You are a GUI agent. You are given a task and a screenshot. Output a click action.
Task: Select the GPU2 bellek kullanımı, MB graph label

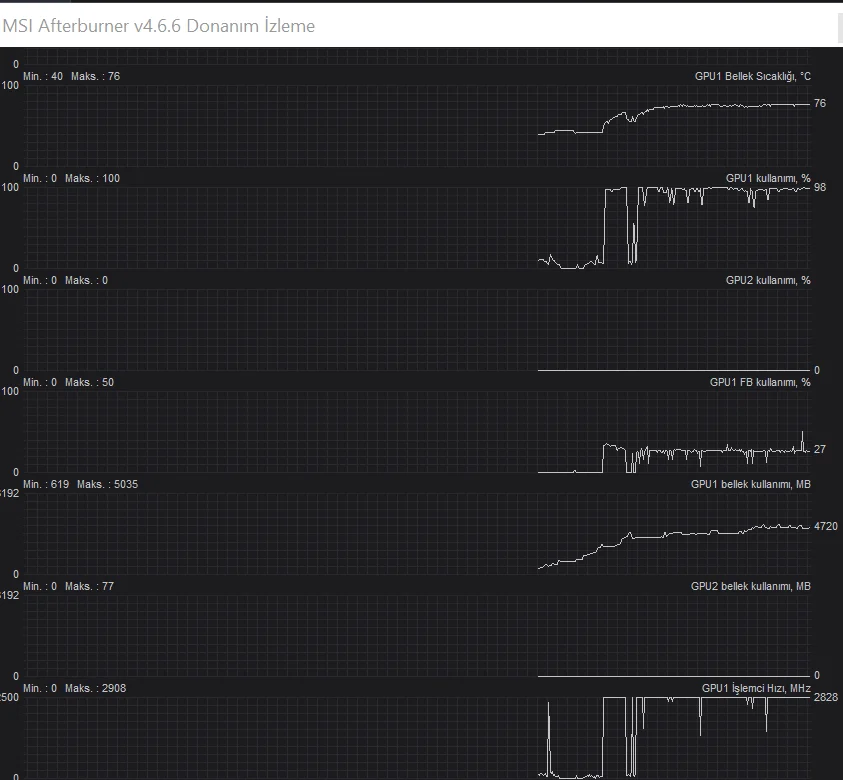[x=751, y=586]
